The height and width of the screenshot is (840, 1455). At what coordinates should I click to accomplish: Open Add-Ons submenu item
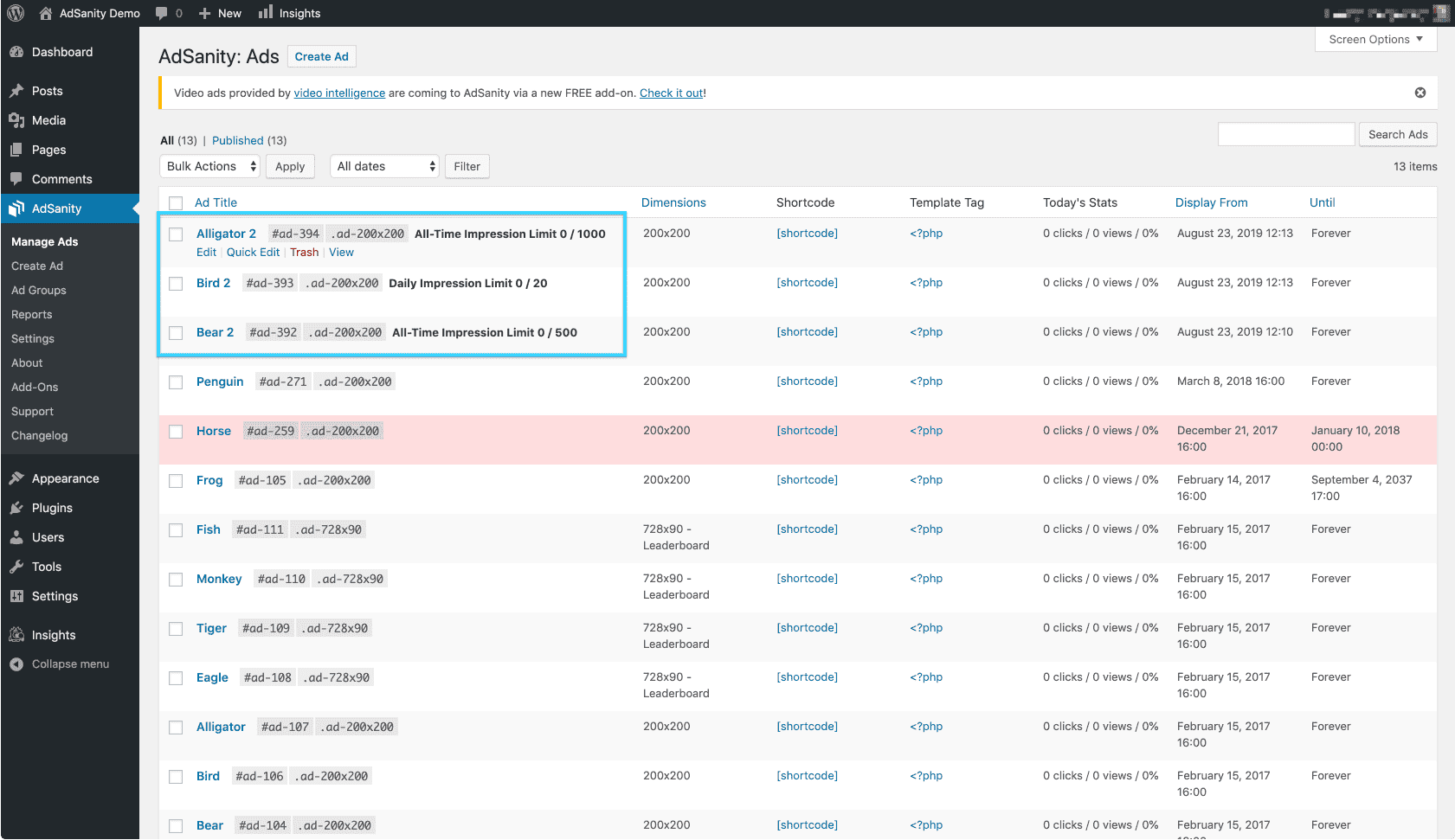click(x=35, y=388)
